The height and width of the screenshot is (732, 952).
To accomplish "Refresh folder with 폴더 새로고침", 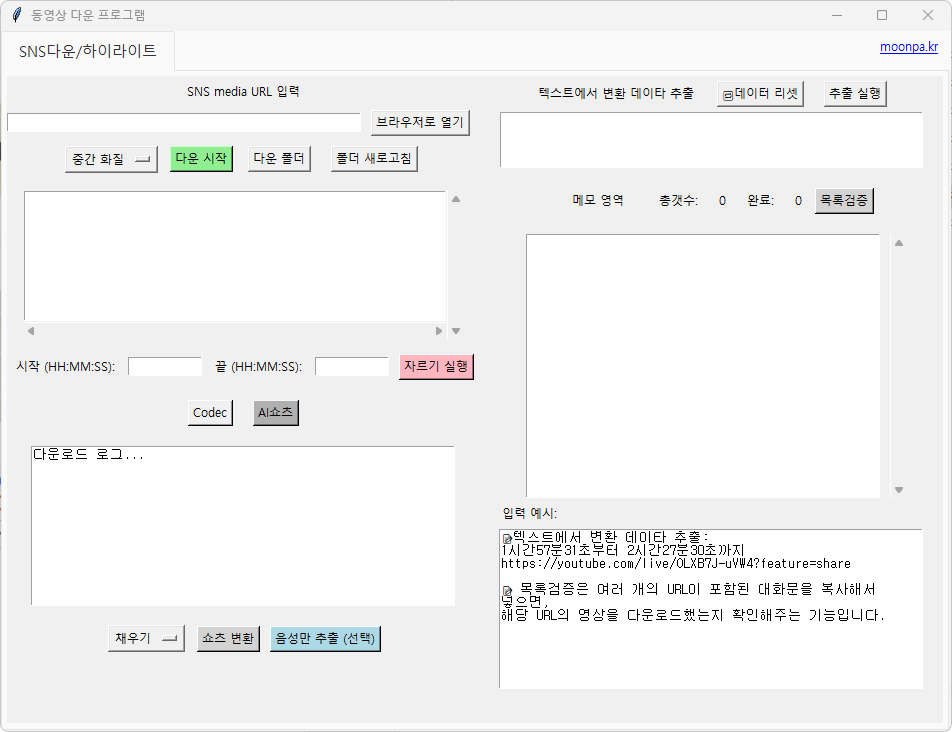I will tap(374, 158).
